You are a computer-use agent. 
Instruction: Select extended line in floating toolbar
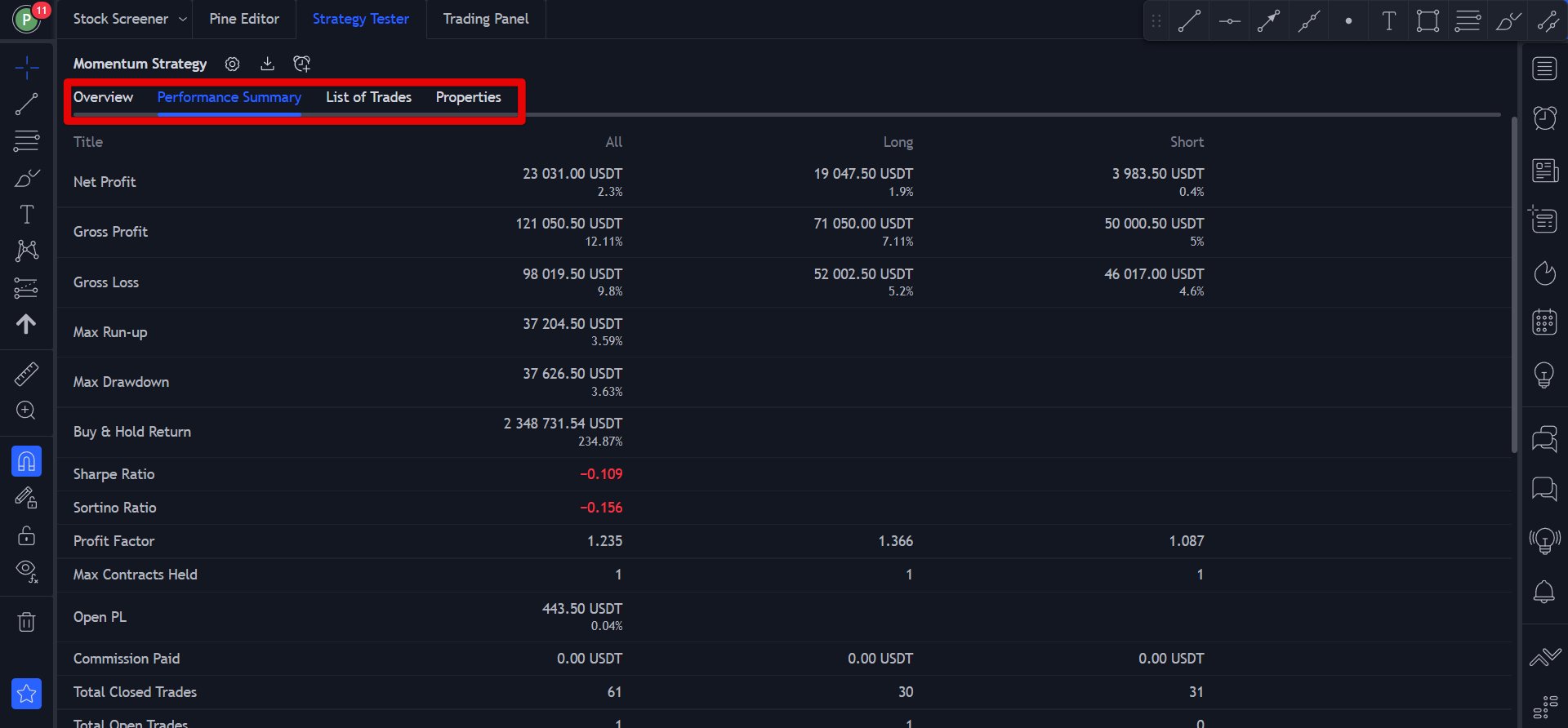click(1309, 21)
